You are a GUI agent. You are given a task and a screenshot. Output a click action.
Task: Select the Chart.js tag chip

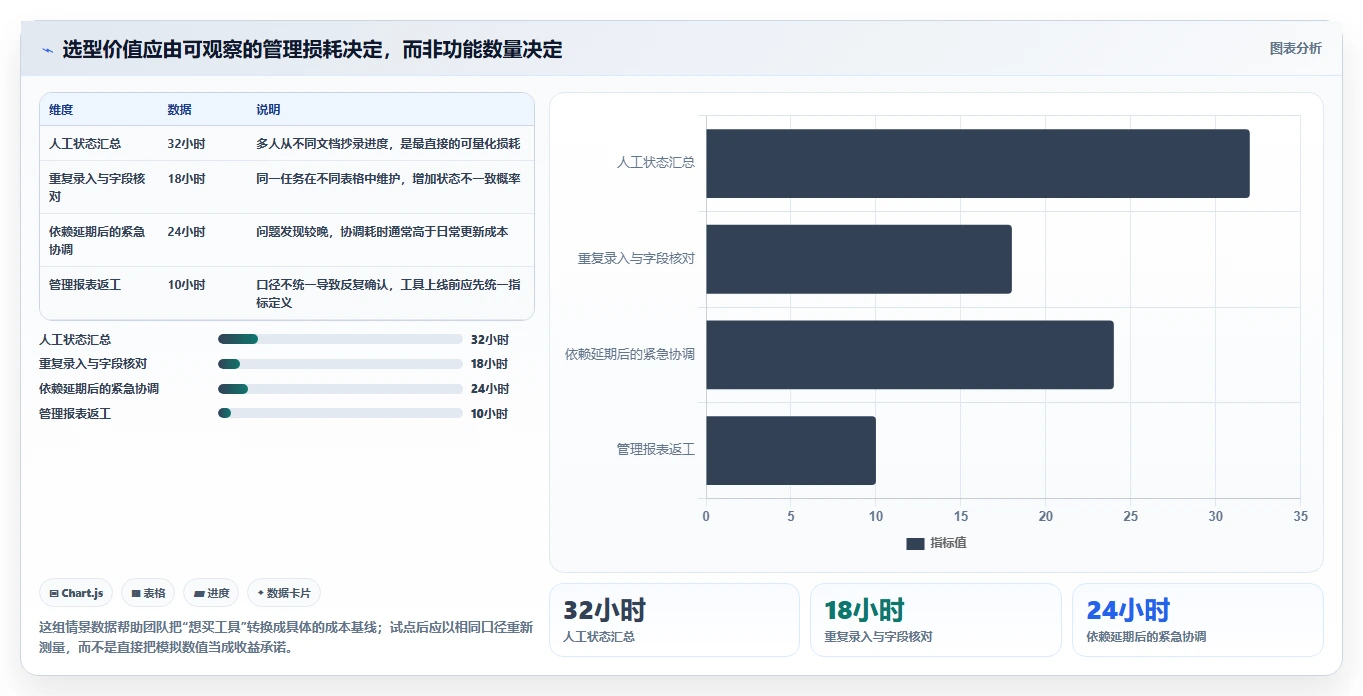click(77, 593)
